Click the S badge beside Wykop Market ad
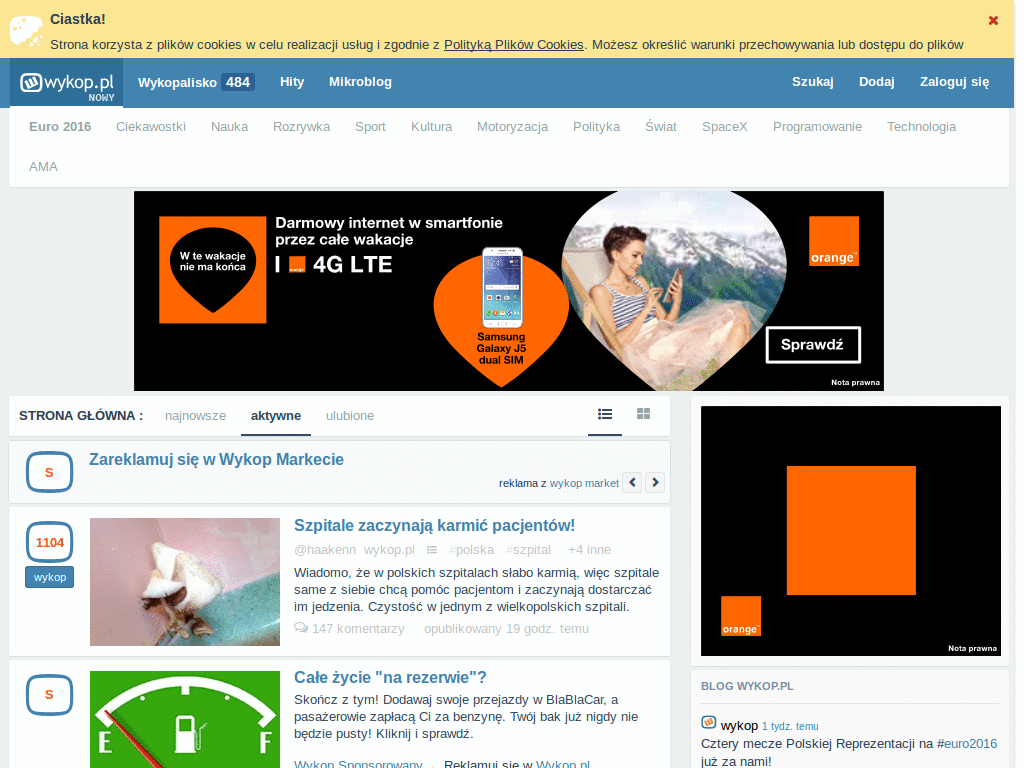 [x=49, y=472]
